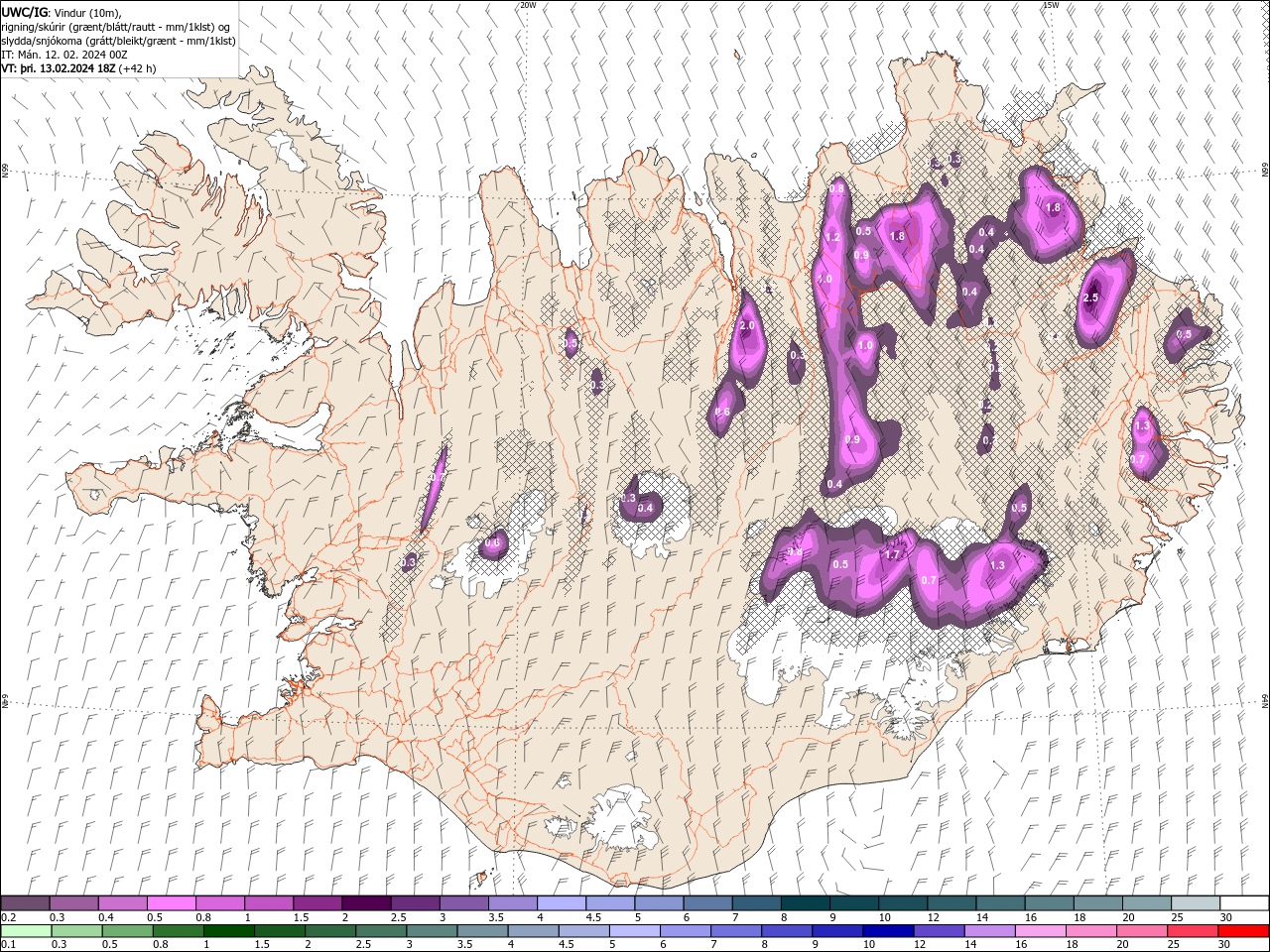Click the '2.0' snowfall value on the map

(748, 326)
